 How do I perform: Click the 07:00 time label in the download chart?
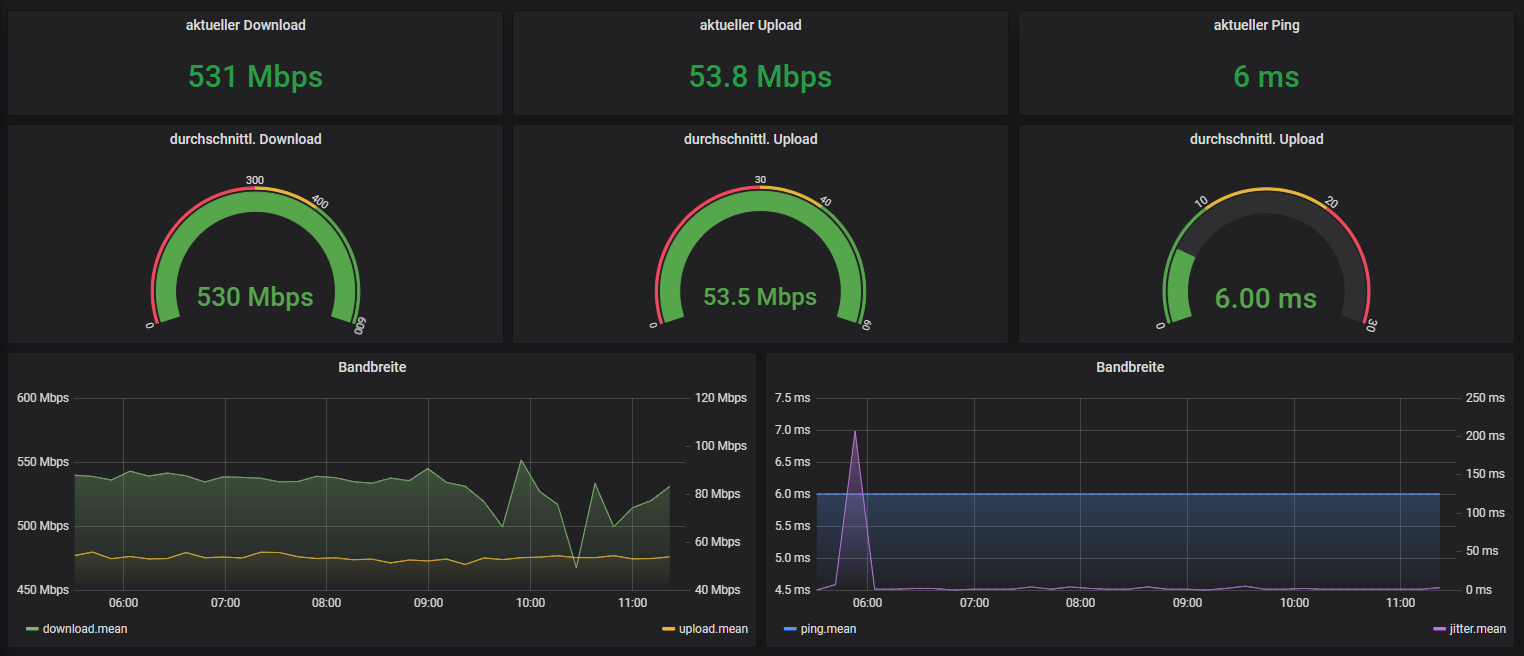pyautogui.click(x=225, y=603)
